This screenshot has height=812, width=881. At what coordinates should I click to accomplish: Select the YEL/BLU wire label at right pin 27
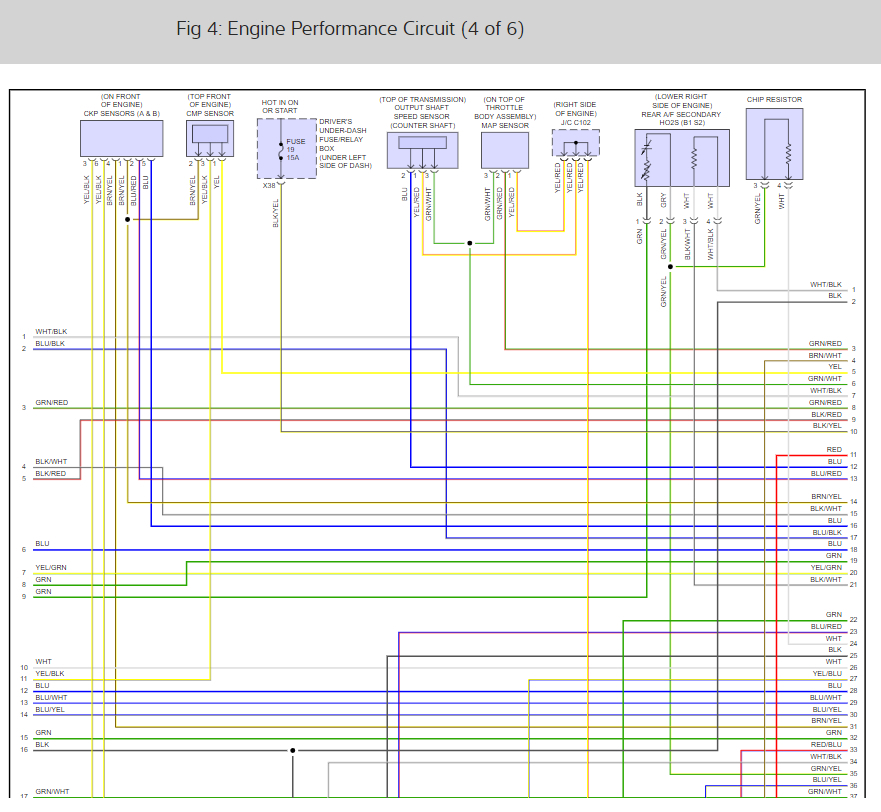pos(826,673)
